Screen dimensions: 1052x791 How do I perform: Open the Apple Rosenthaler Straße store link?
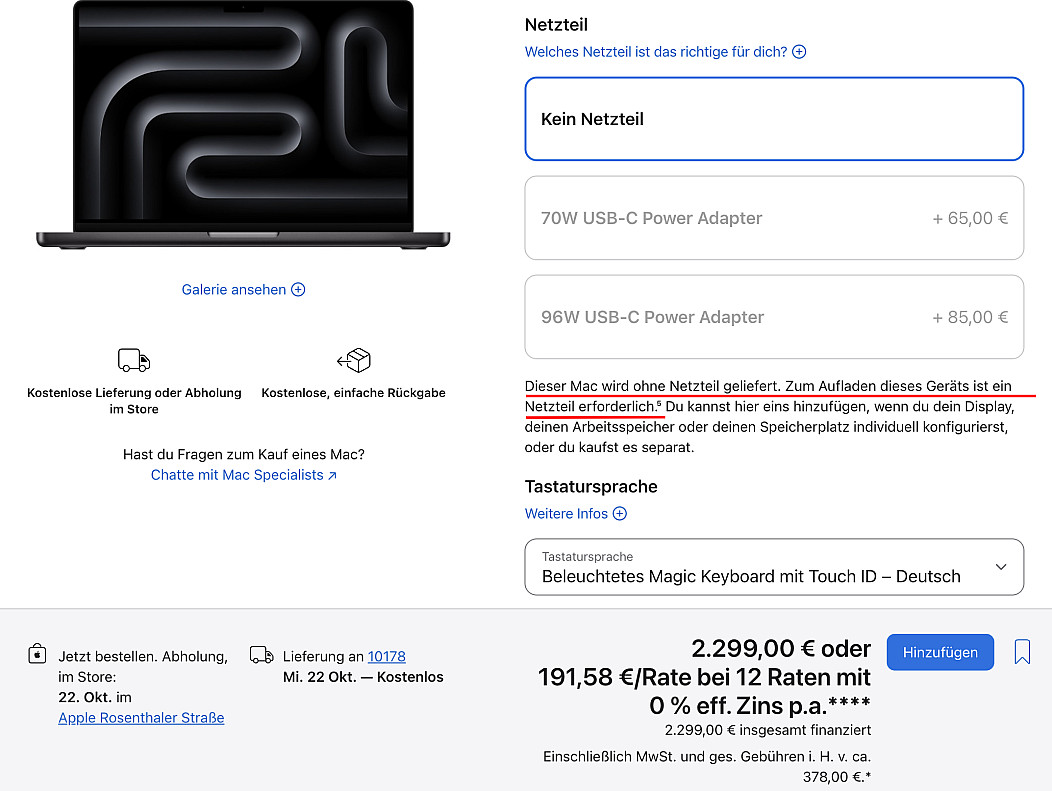tap(141, 718)
